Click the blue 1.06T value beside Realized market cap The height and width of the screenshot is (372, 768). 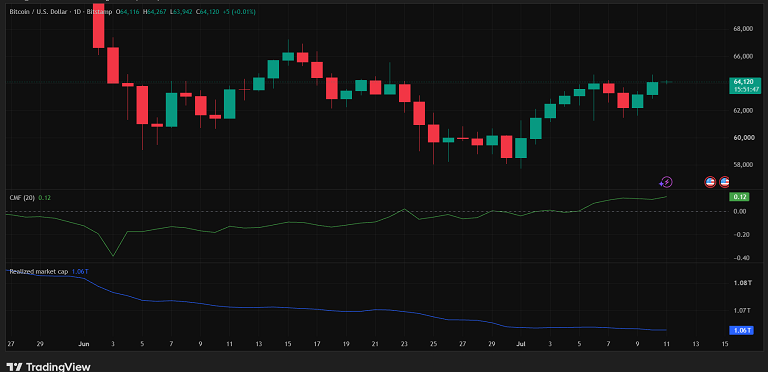pos(79,271)
